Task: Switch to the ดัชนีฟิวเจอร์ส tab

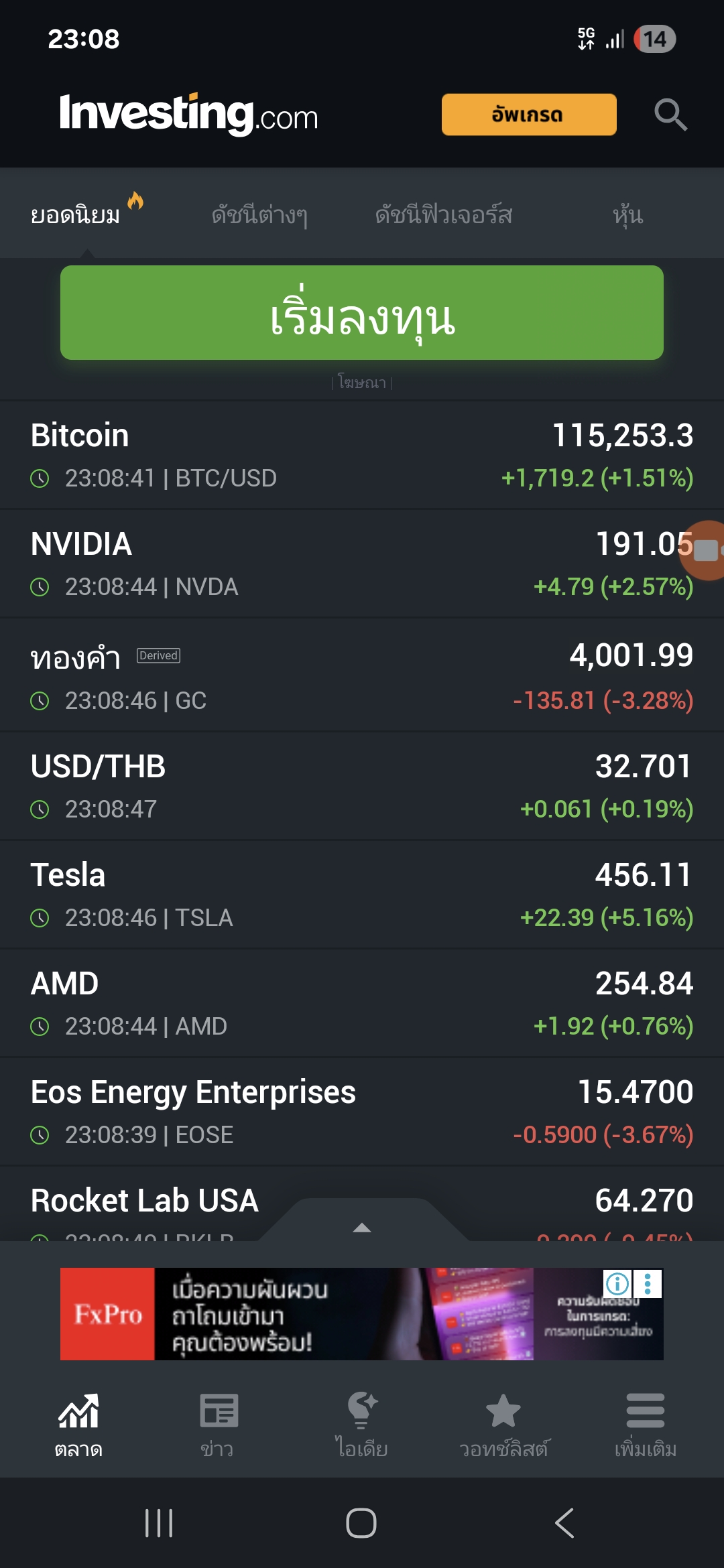Action: (444, 215)
